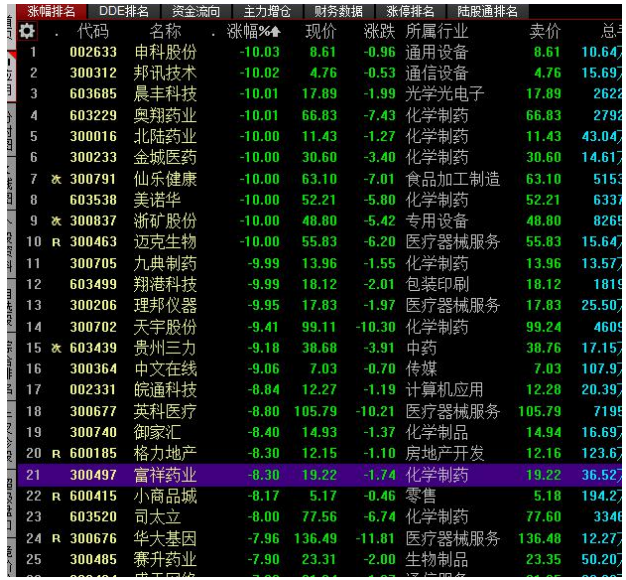Select the 翔港科技 stock name
The width and height of the screenshot is (626, 580).
[165, 285]
